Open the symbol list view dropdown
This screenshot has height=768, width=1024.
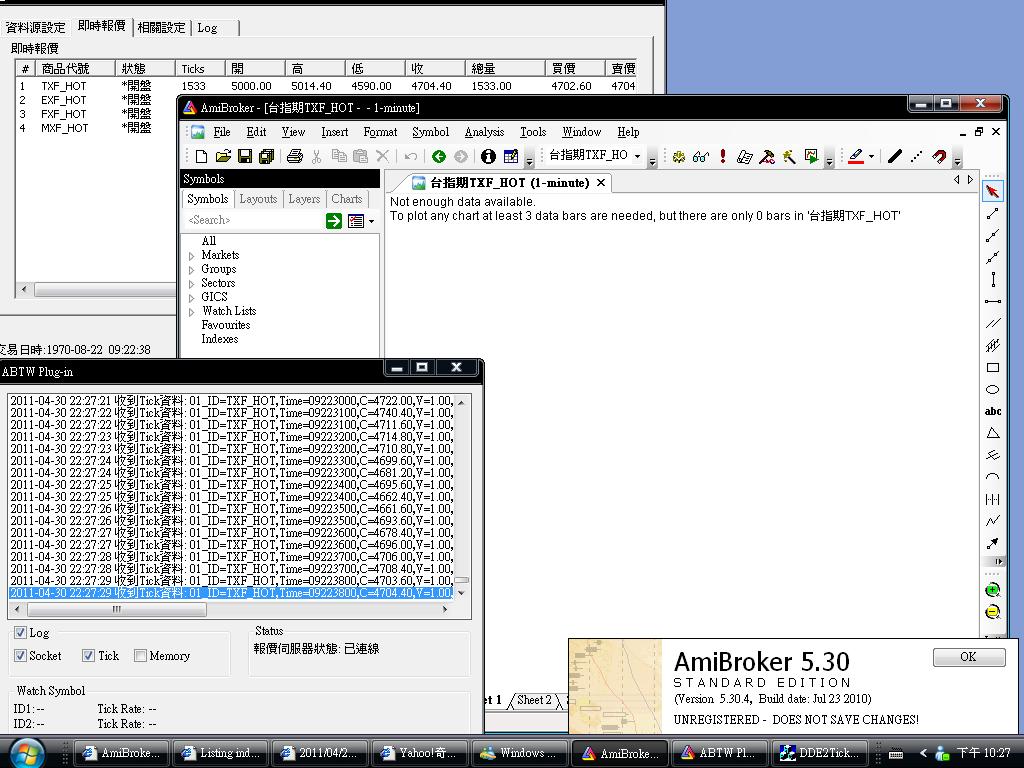[x=372, y=221]
